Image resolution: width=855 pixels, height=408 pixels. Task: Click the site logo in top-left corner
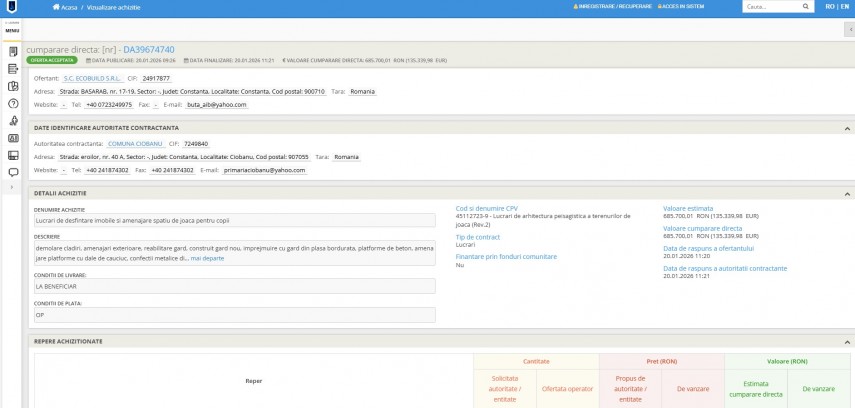(x=12, y=7)
